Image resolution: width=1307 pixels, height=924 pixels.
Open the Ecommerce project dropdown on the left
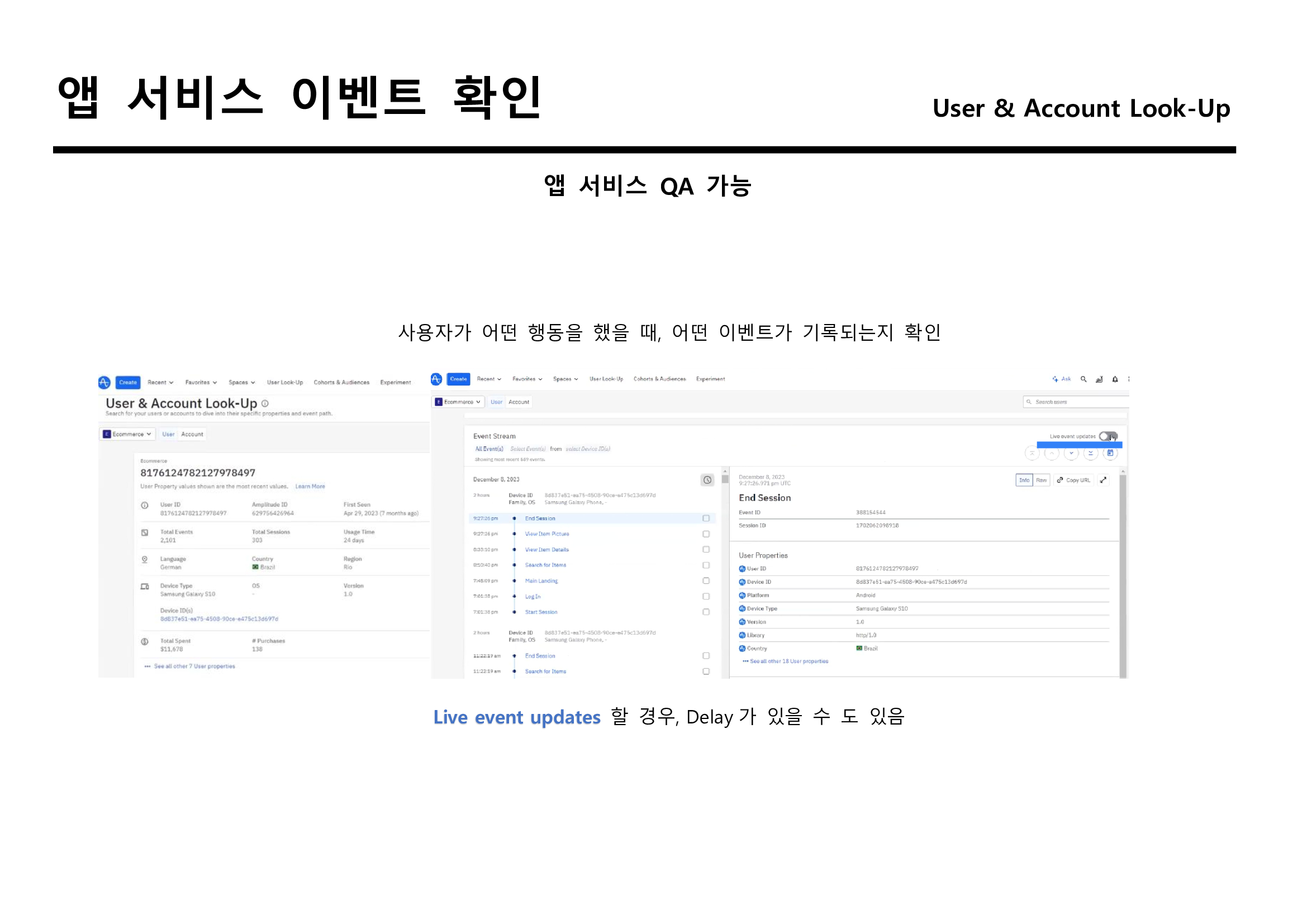coord(128,434)
